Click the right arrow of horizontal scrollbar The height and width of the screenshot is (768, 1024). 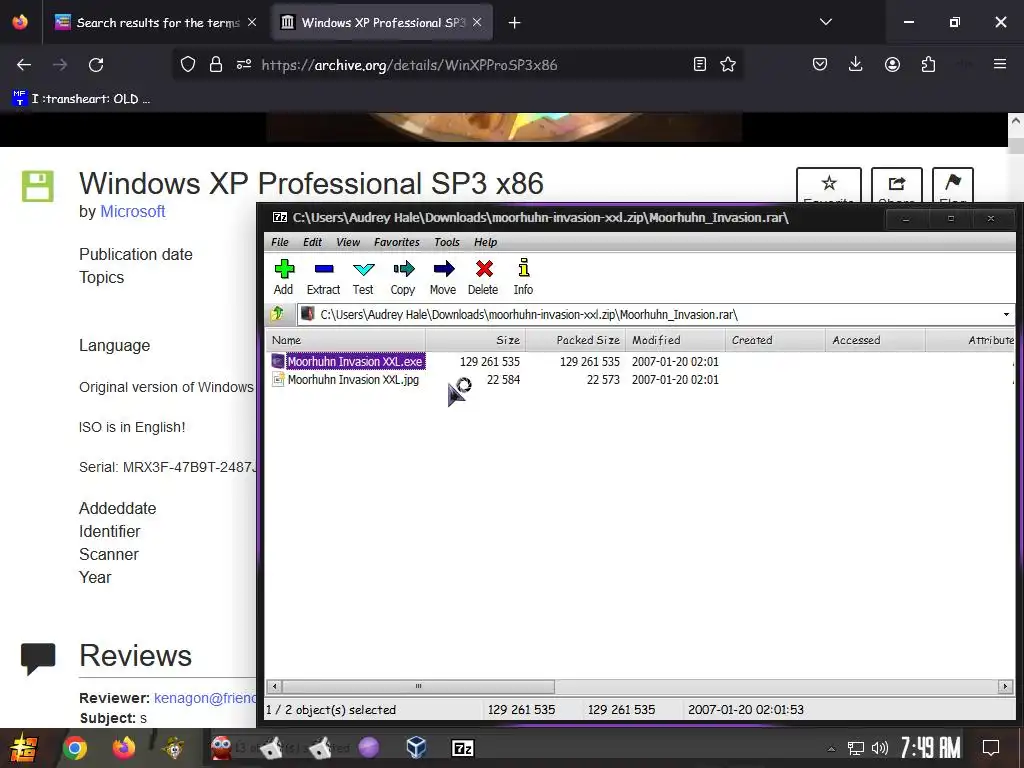click(1006, 686)
